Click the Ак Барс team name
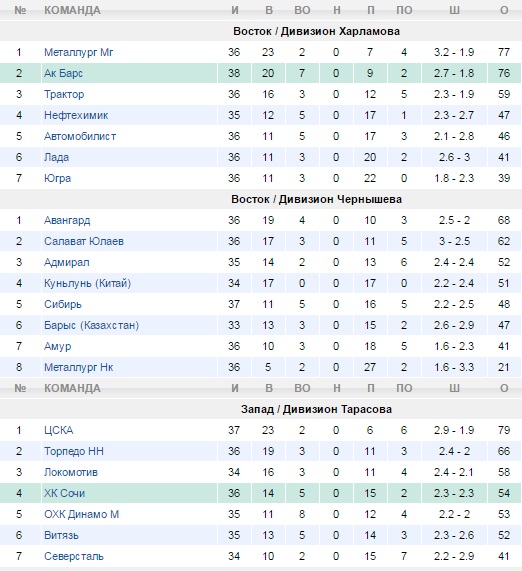The image size is (522, 571). pyautogui.click(x=63, y=73)
